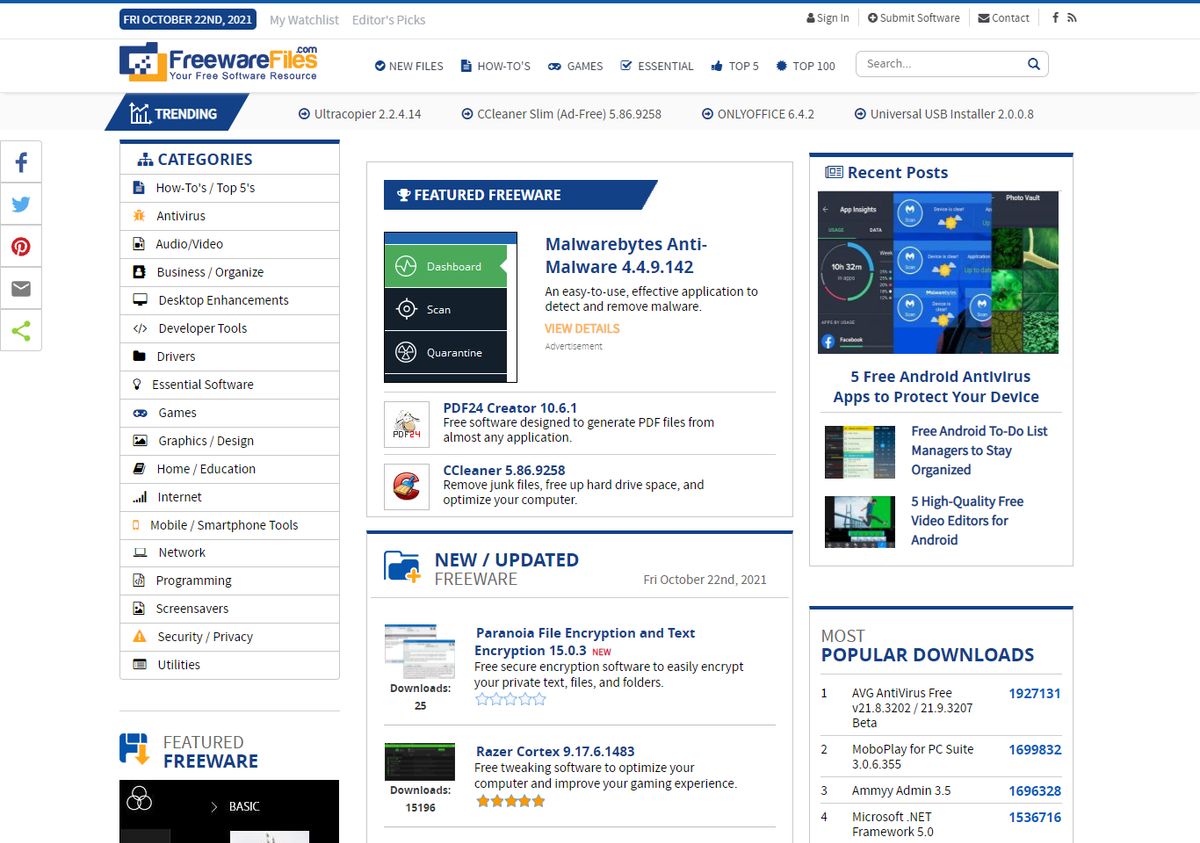Click the Graphics / Design image icon
The image size is (1200, 843).
pos(140,441)
